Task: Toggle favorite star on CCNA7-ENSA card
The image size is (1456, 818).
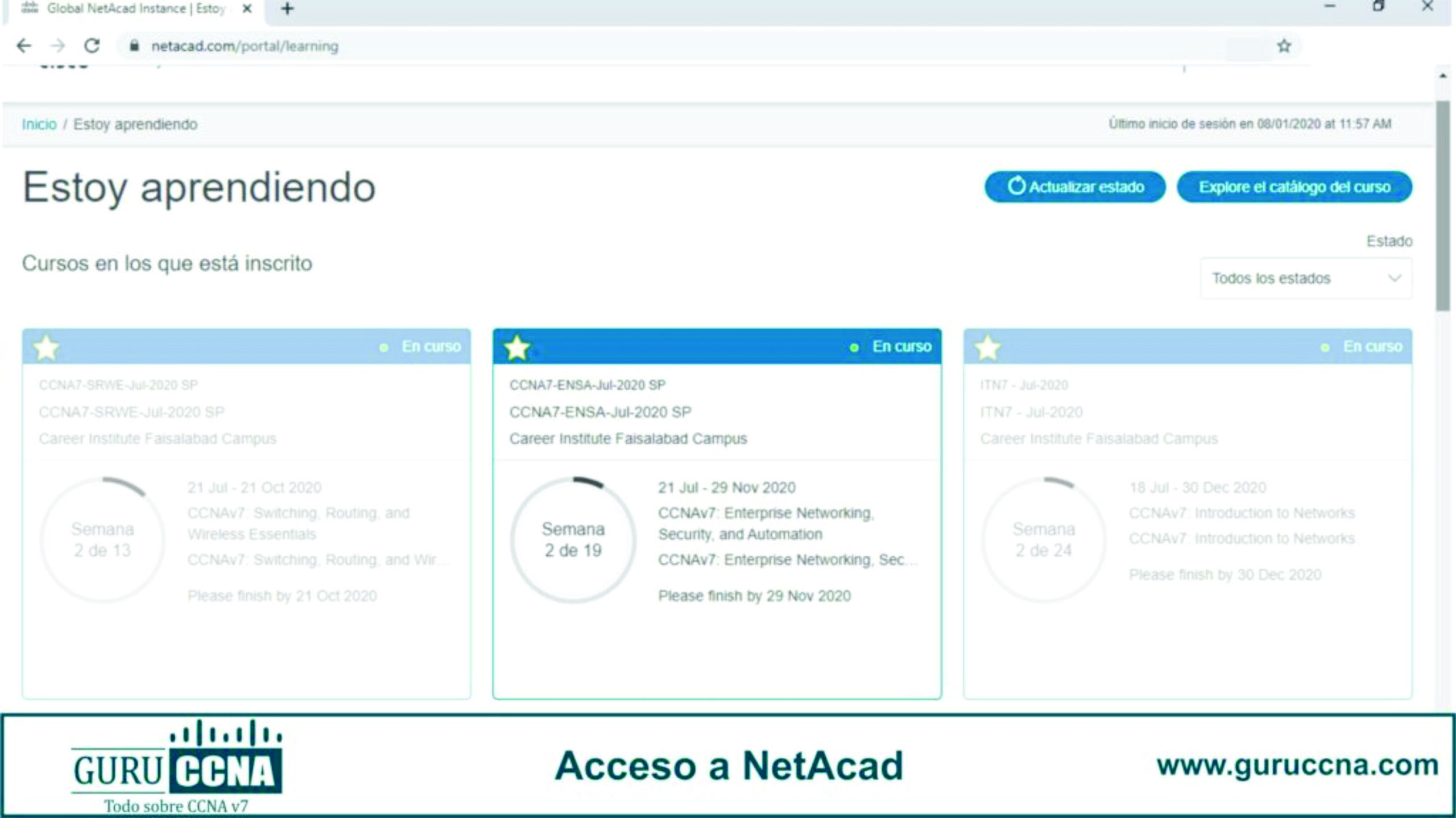Action: pos(517,348)
